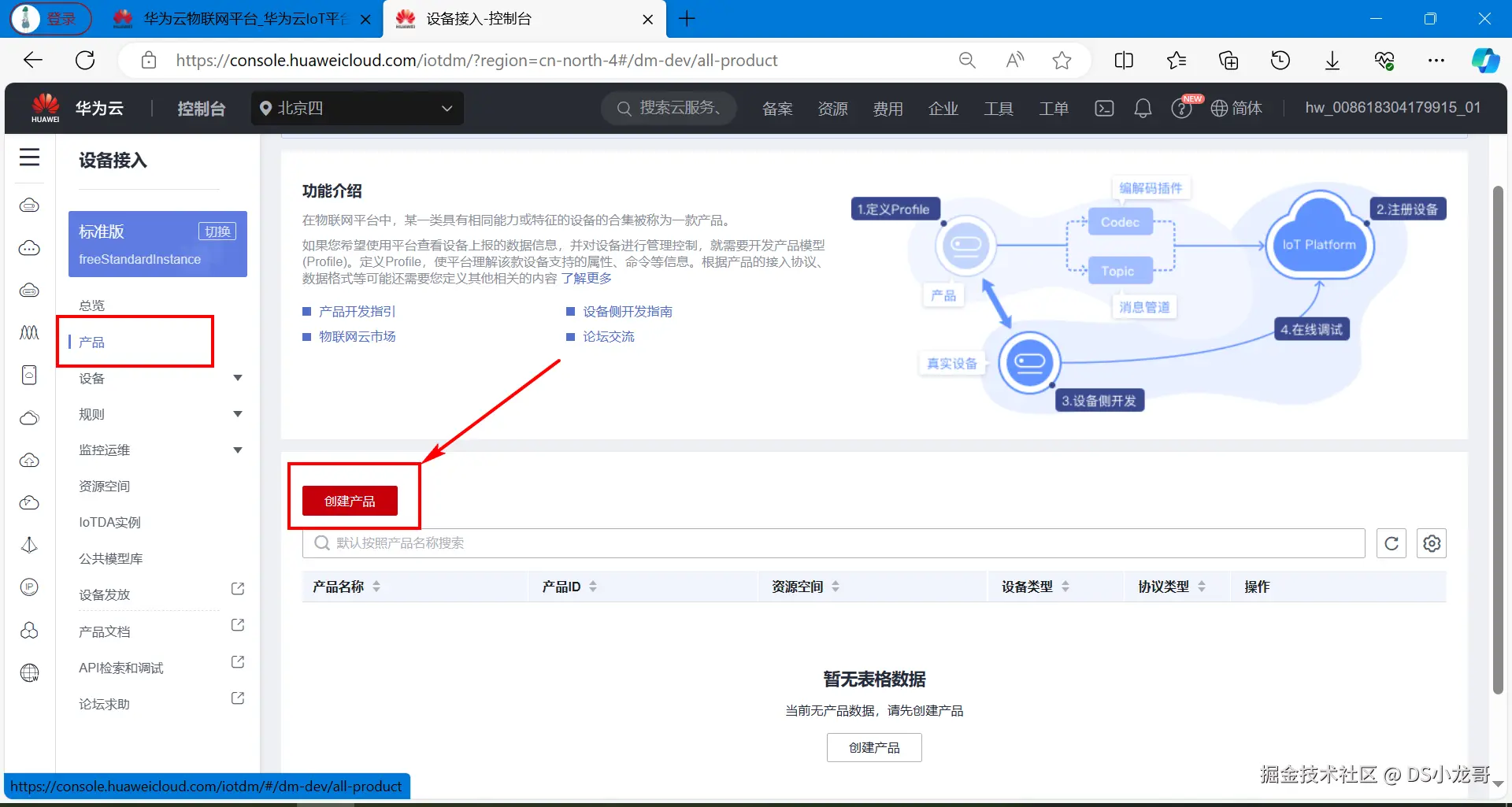
Task: Click the page vertical scrollbar
Action: click(1498, 441)
